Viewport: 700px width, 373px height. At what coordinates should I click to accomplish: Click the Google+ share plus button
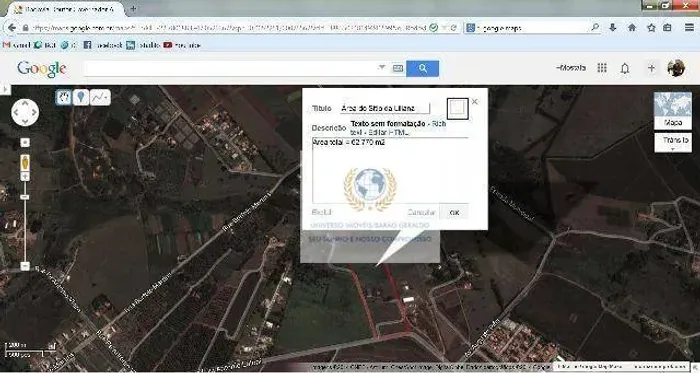[651, 68]
